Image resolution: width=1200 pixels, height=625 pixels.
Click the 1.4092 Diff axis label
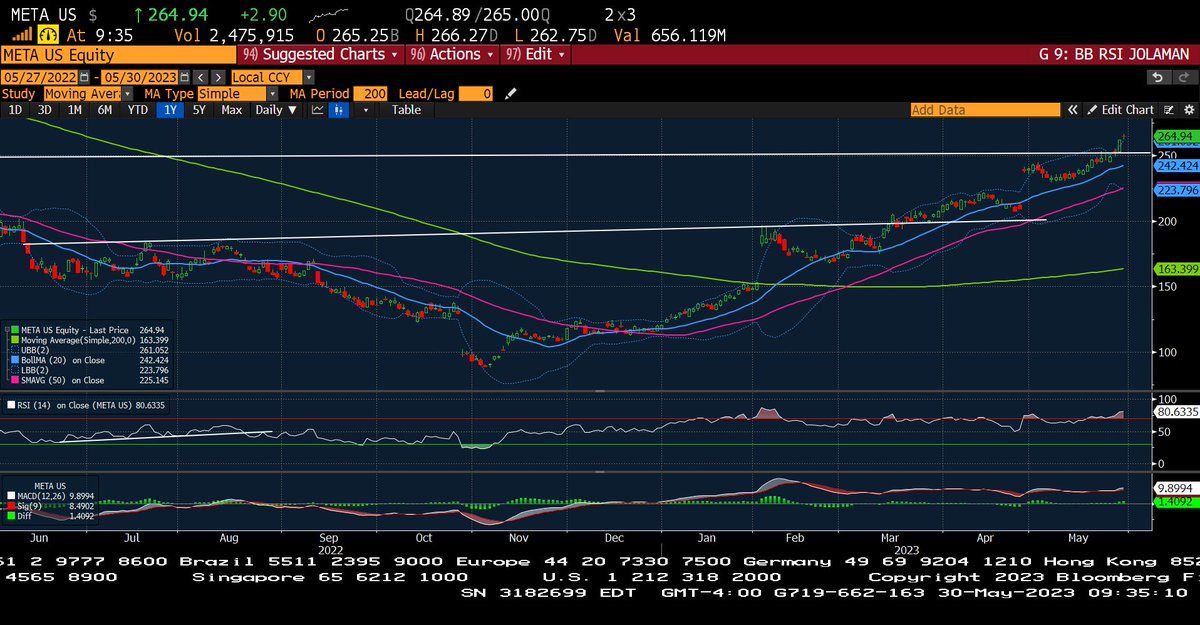click(1175, 503)
